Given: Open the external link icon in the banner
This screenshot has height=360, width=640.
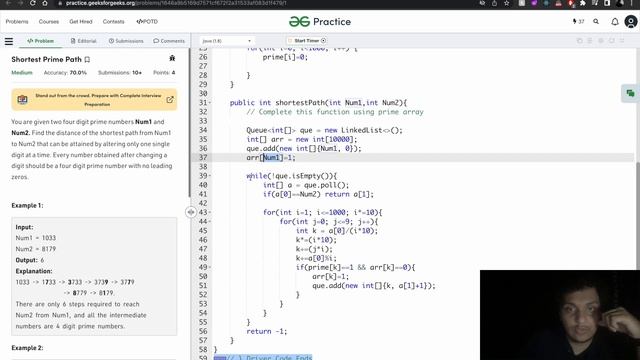Looking at the screenshot, I should [170, 100].
